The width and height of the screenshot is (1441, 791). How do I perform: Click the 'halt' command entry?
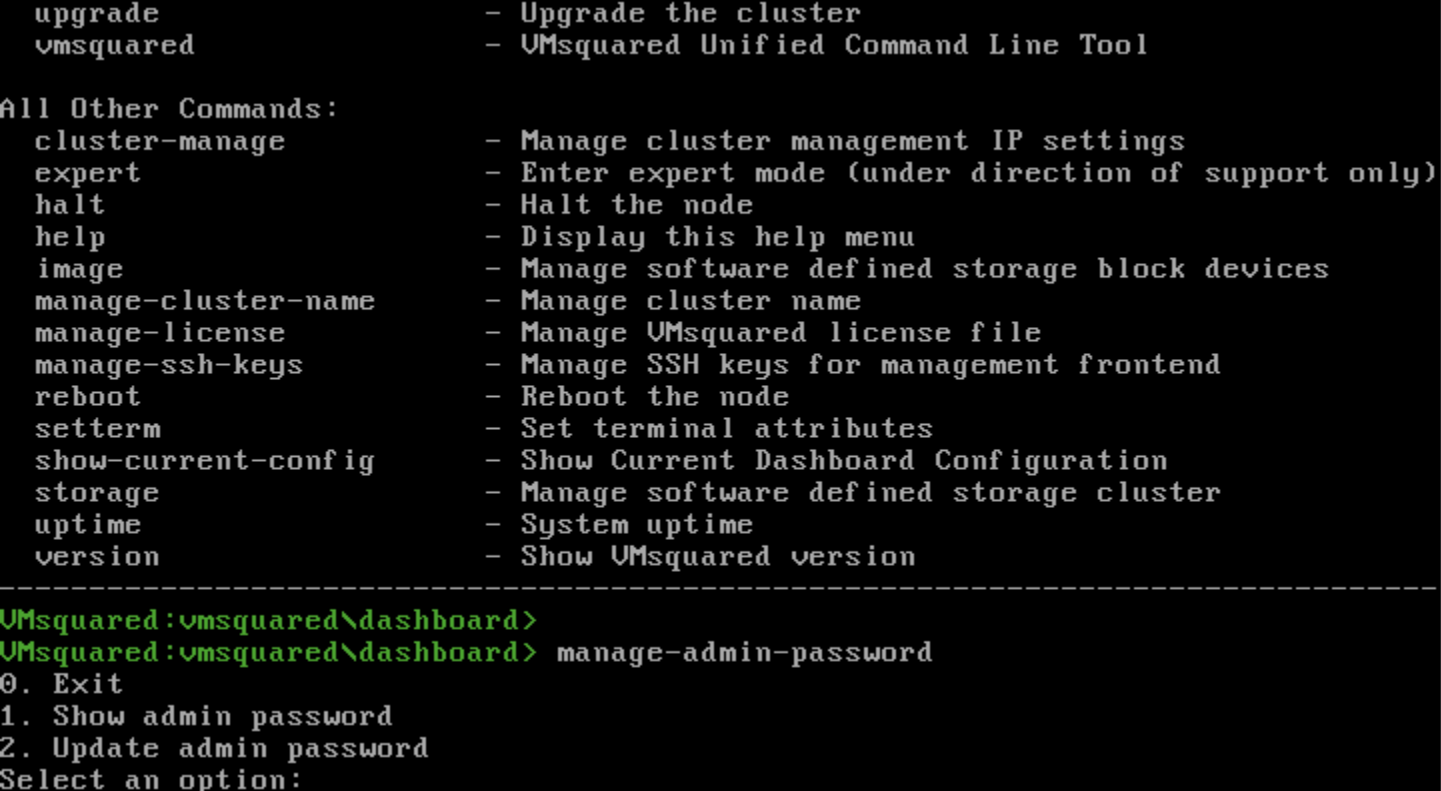tap(70, 205)
